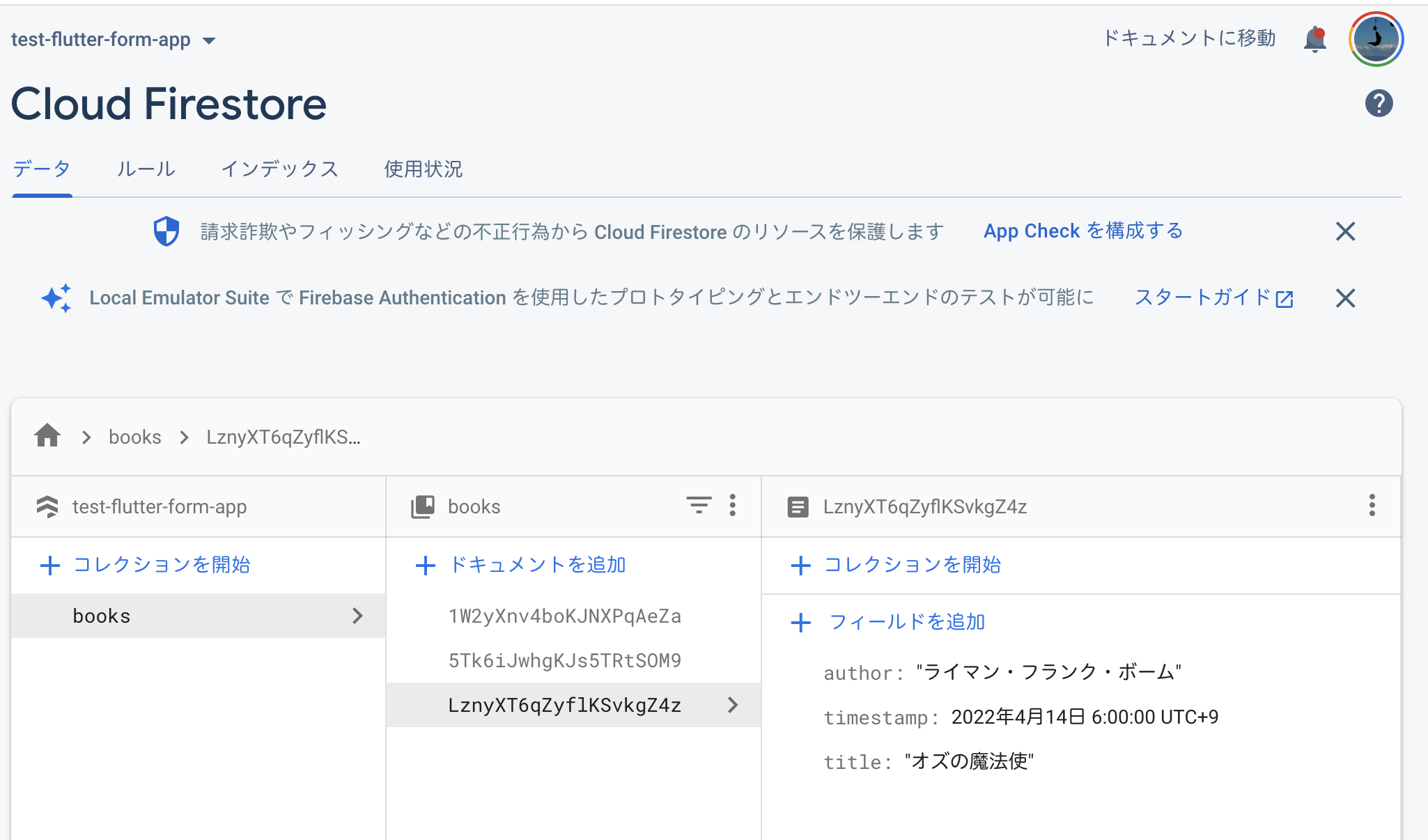Click the test-flutter-form-app column header text
This screenshot has height=840, width=1428.
[160, 506]
